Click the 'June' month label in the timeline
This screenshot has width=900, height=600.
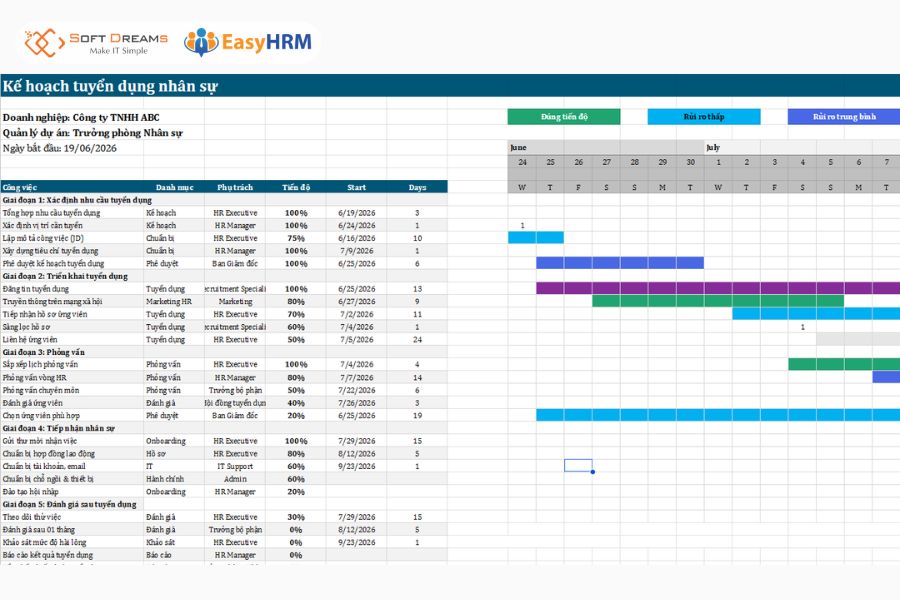pos(518,148)
